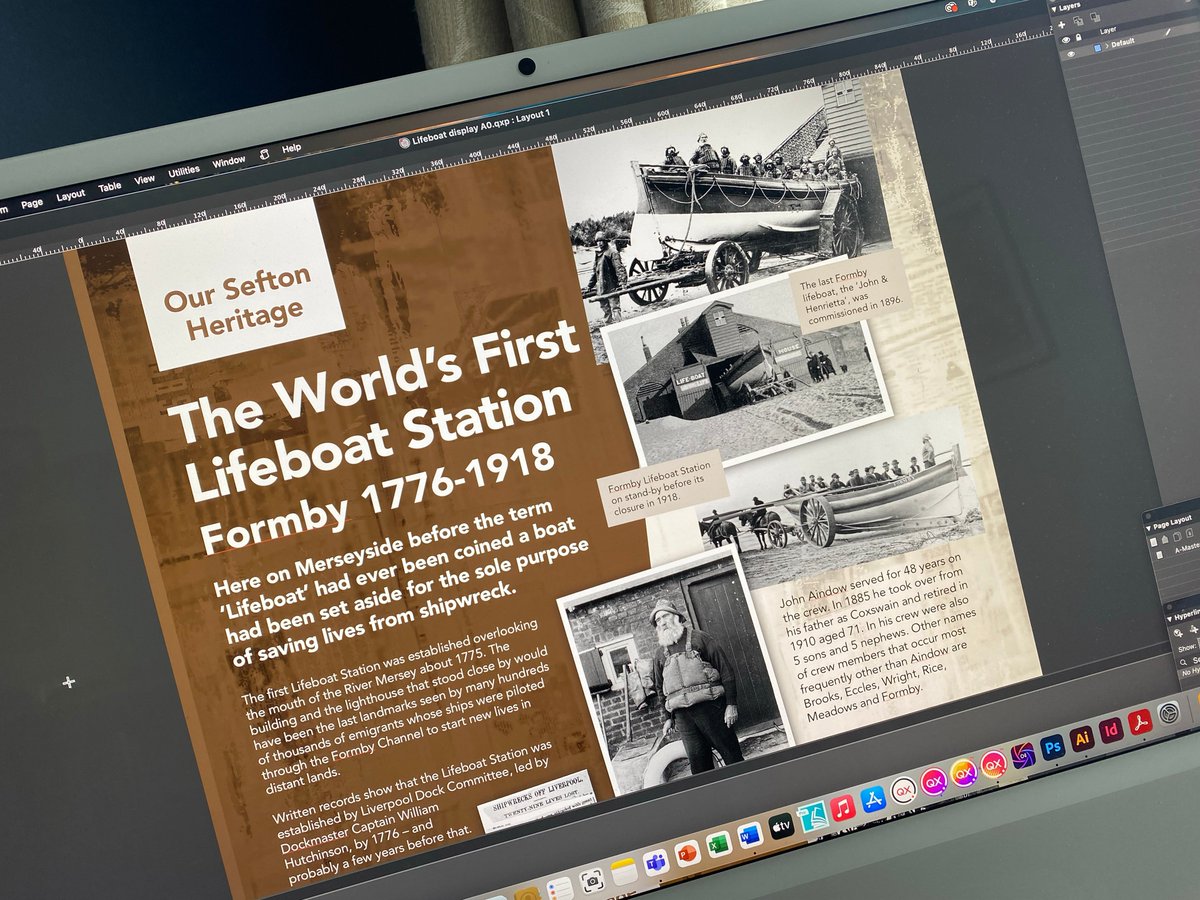Select the Default layer name

1123,43
